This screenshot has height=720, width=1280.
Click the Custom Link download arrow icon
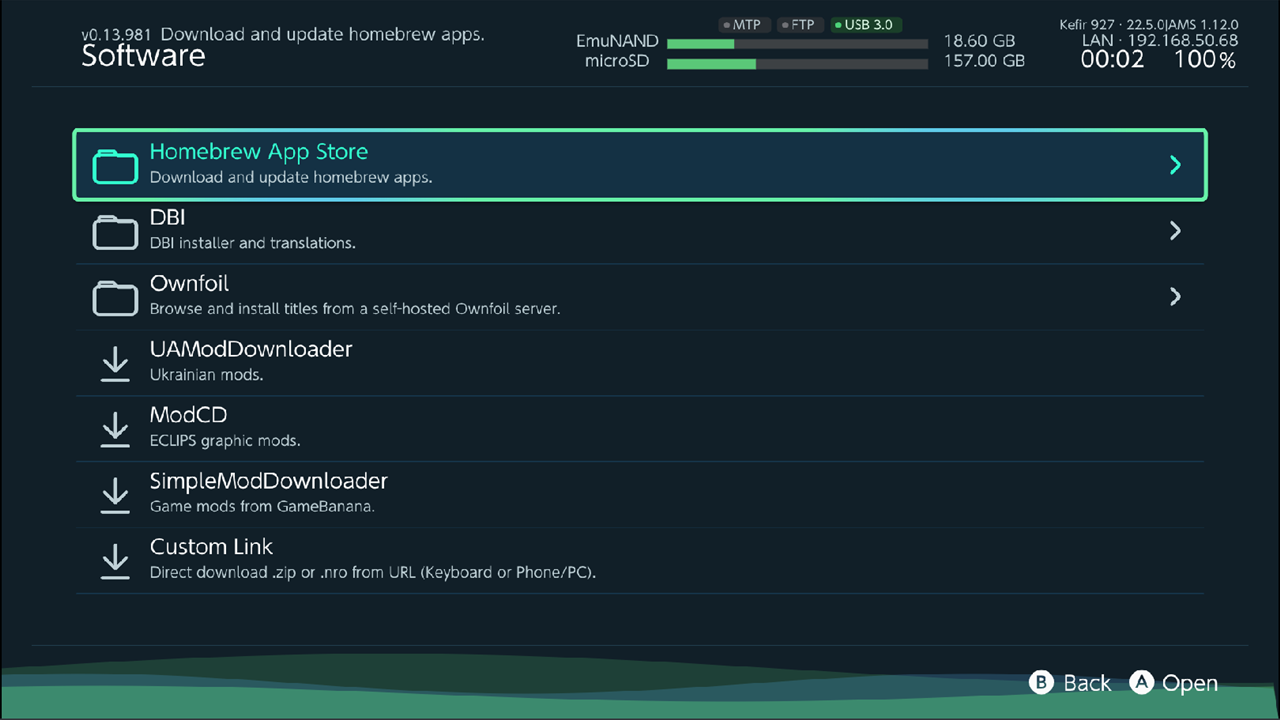(116, 562)
